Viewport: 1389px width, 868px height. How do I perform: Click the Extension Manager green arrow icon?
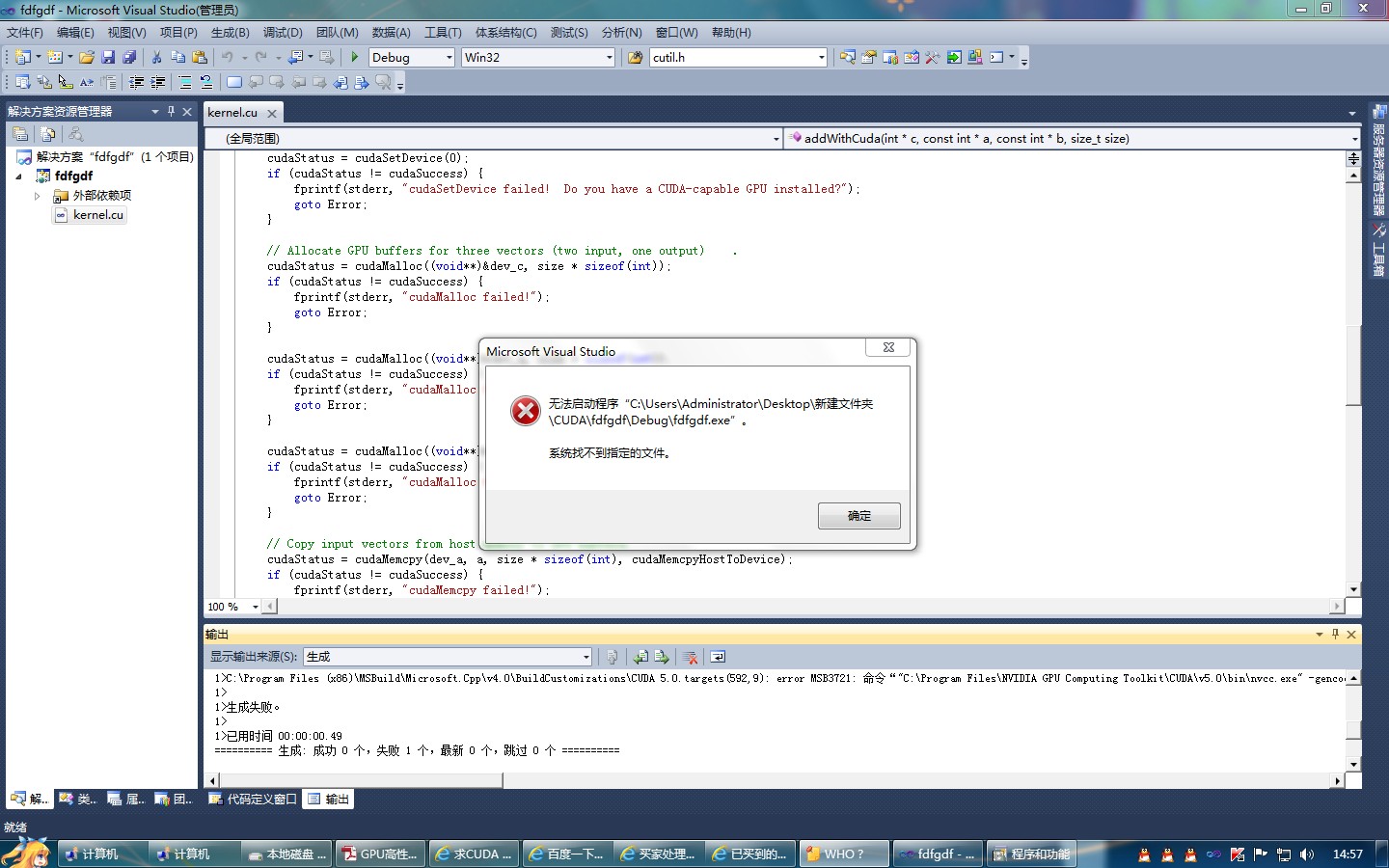click(x=954, y=58)
